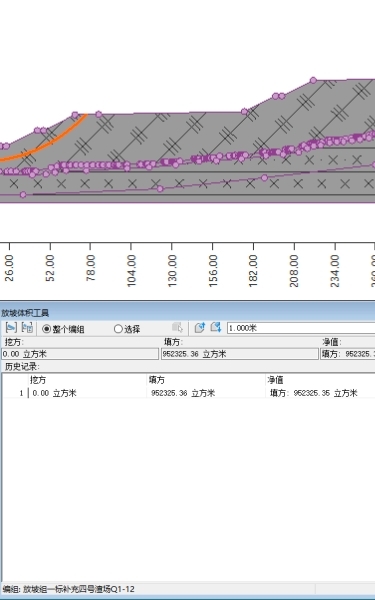Click the first grading group icon in toolbar

click(x=11, y=328)
